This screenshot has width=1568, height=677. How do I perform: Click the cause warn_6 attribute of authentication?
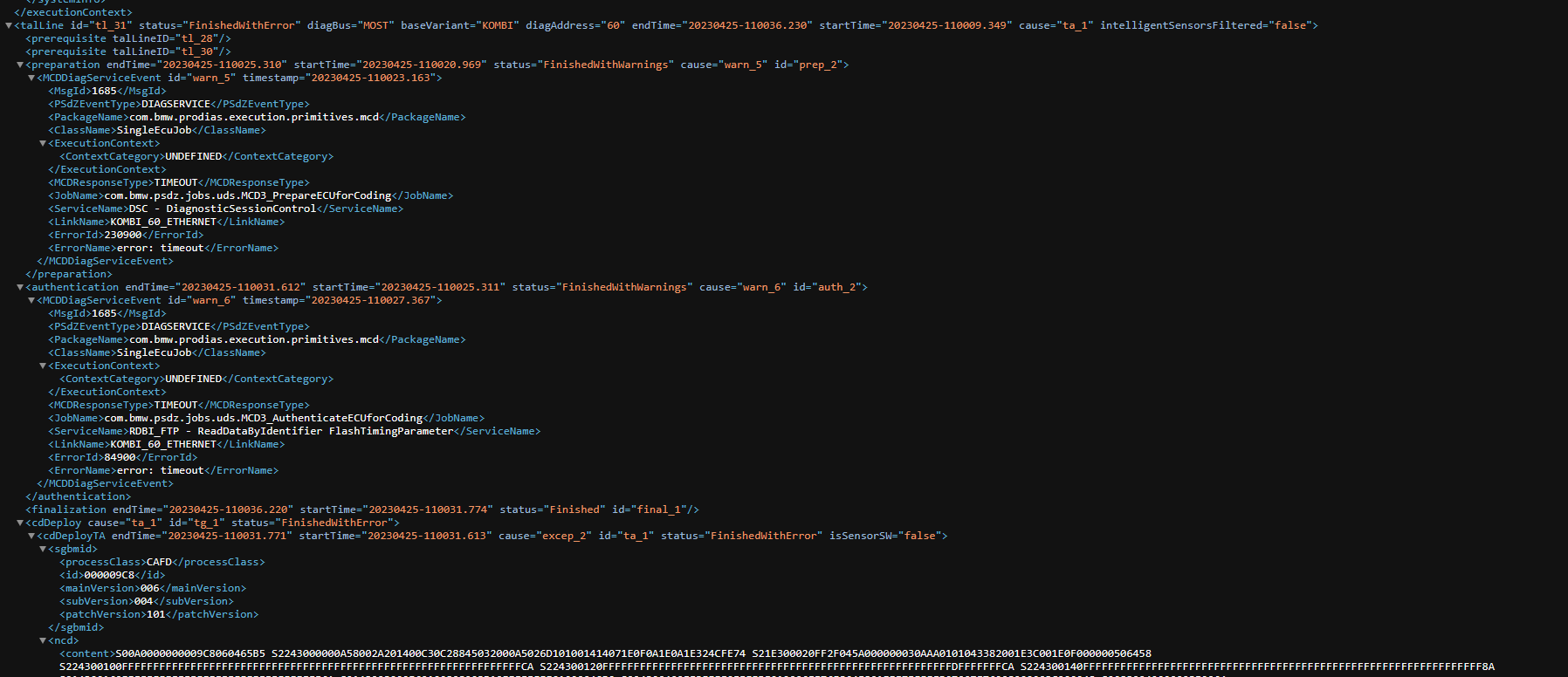(743, 287)
